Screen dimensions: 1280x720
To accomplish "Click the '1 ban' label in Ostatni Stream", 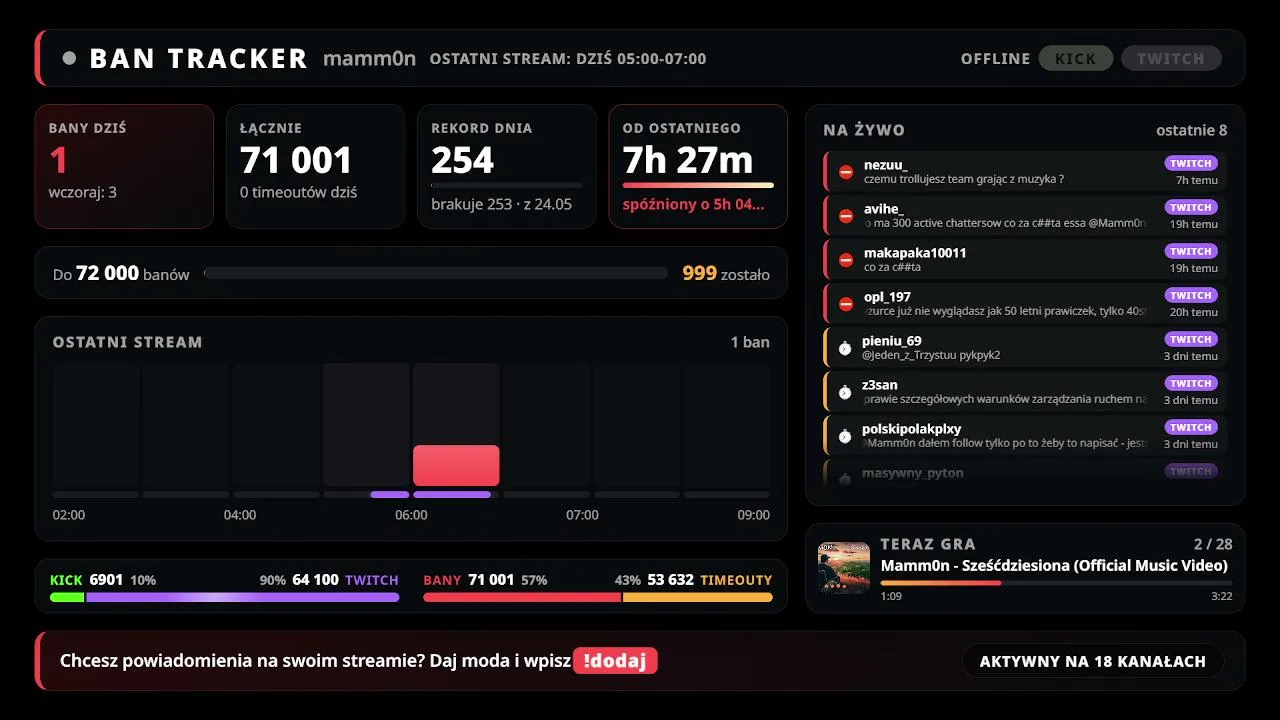I will [750, 342].
